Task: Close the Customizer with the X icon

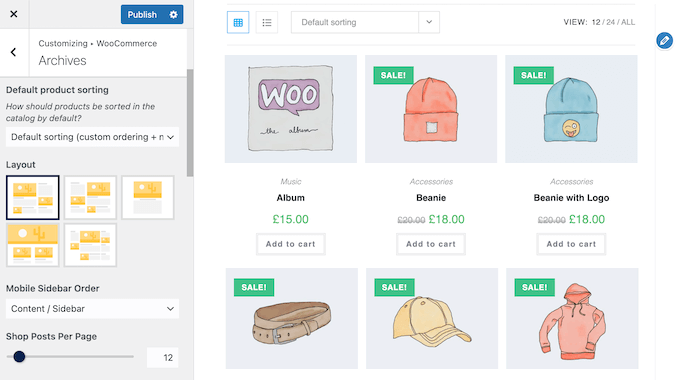Action: click(x=14, y=14)
